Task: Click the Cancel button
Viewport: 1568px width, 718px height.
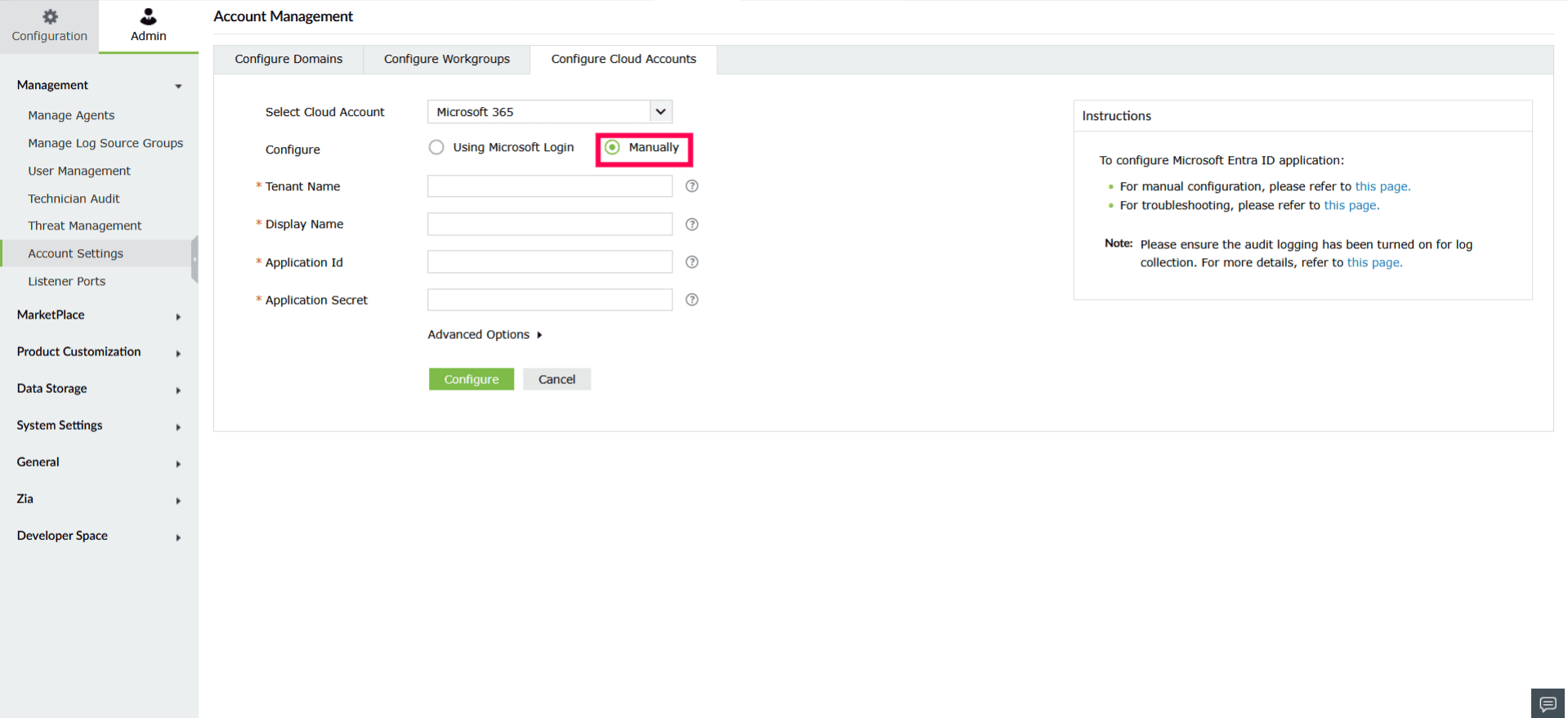Action: click(x=556, y=379)
